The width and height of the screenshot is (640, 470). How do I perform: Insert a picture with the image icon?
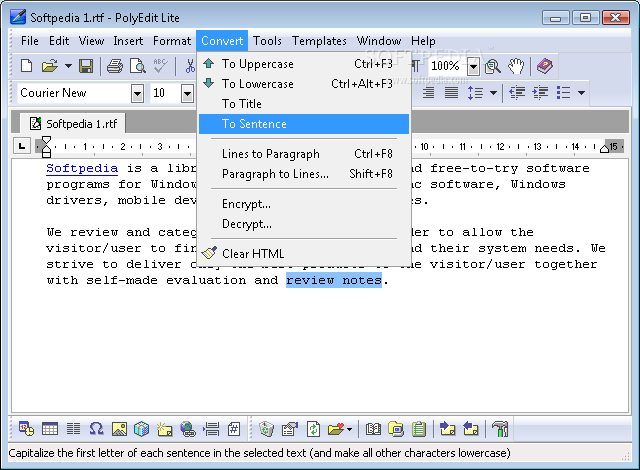click(x=119, y=429)
